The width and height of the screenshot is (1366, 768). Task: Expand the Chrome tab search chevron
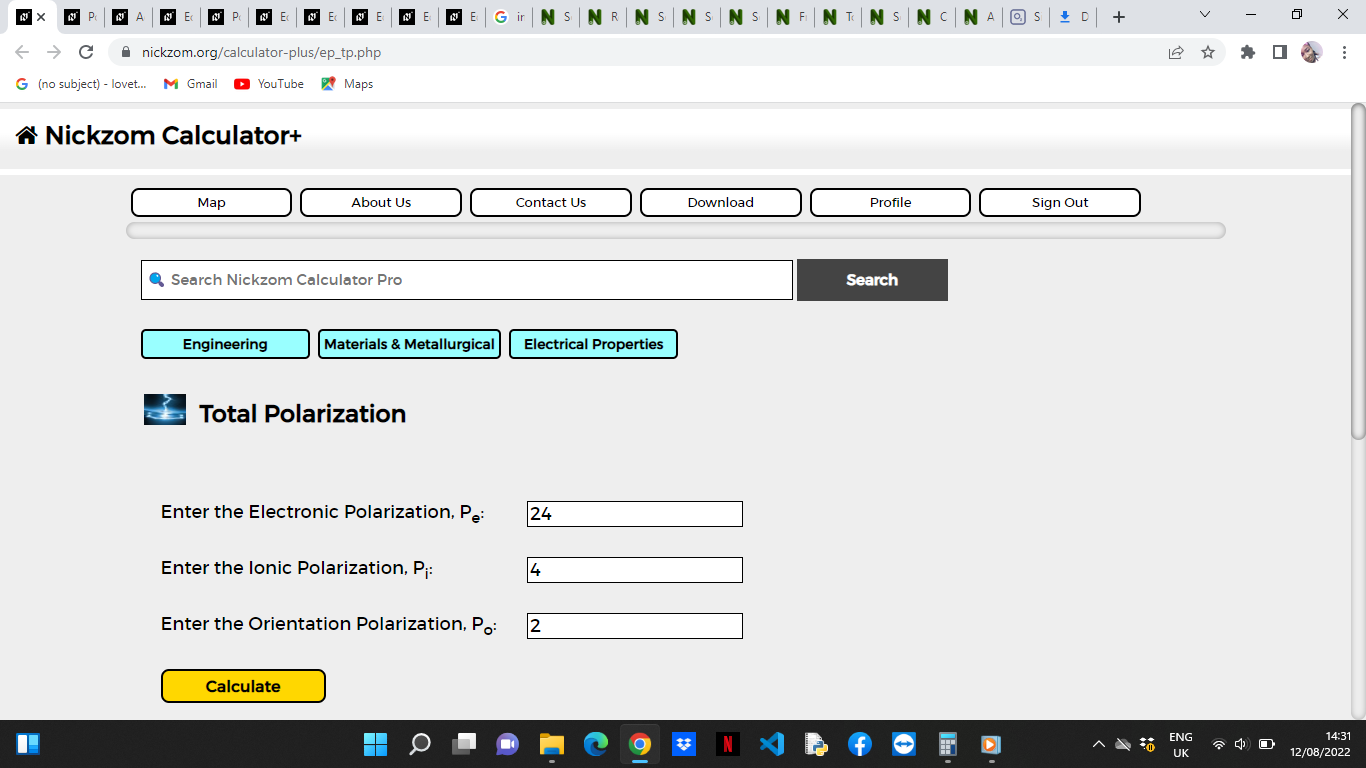coord(1204,15)
